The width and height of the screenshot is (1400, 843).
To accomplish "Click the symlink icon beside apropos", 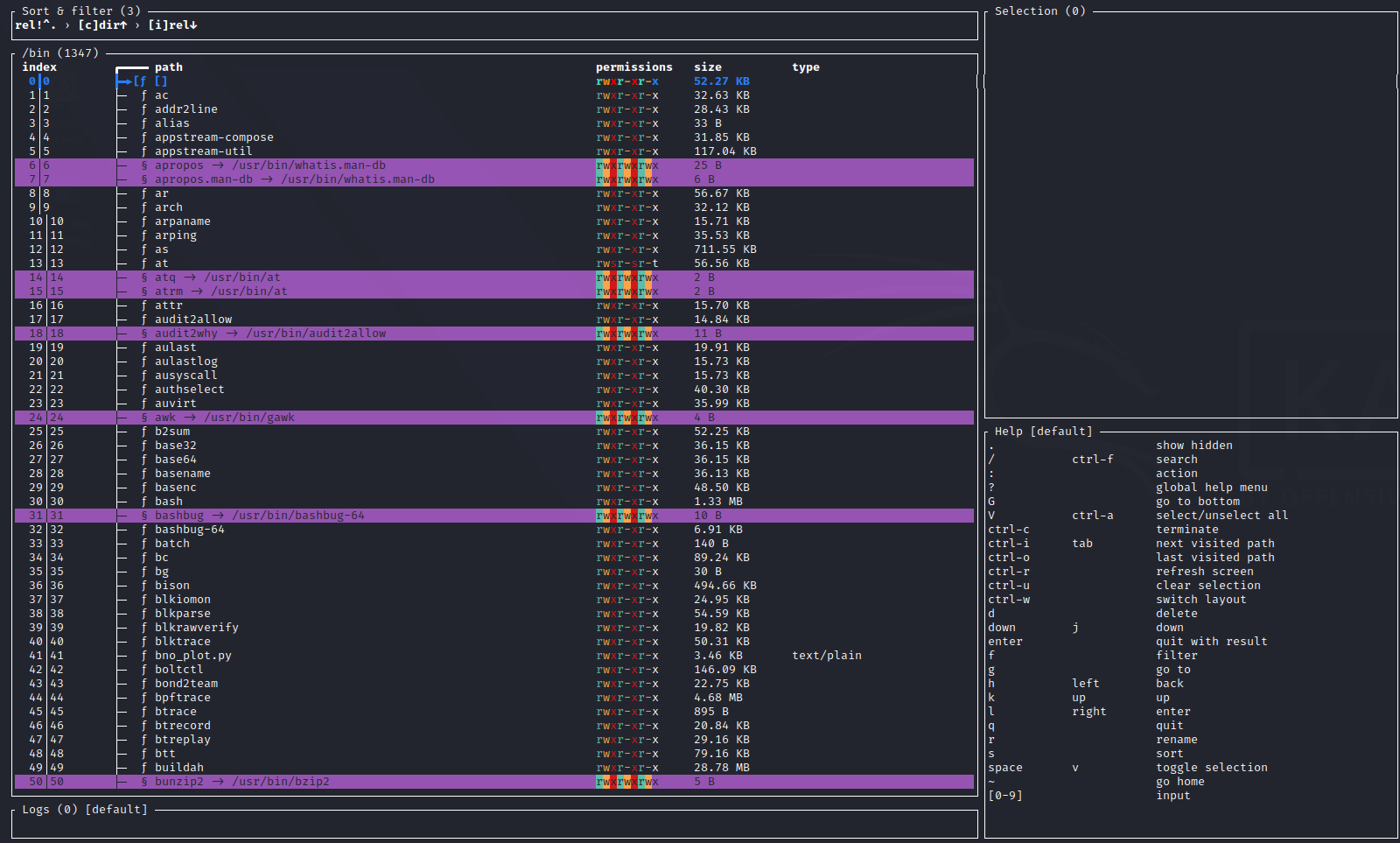I will point(144,165).
